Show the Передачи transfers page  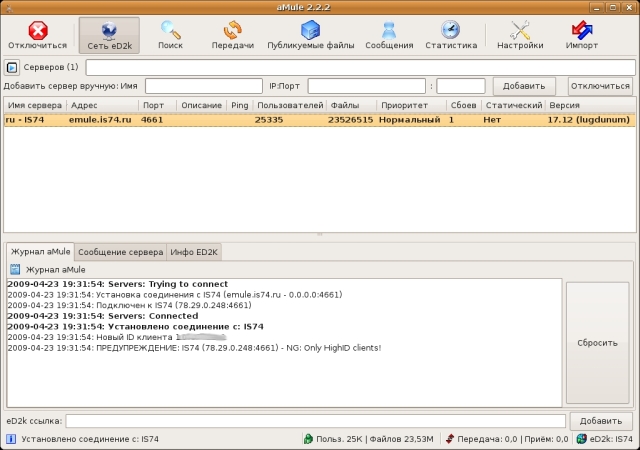click(232, 34)
